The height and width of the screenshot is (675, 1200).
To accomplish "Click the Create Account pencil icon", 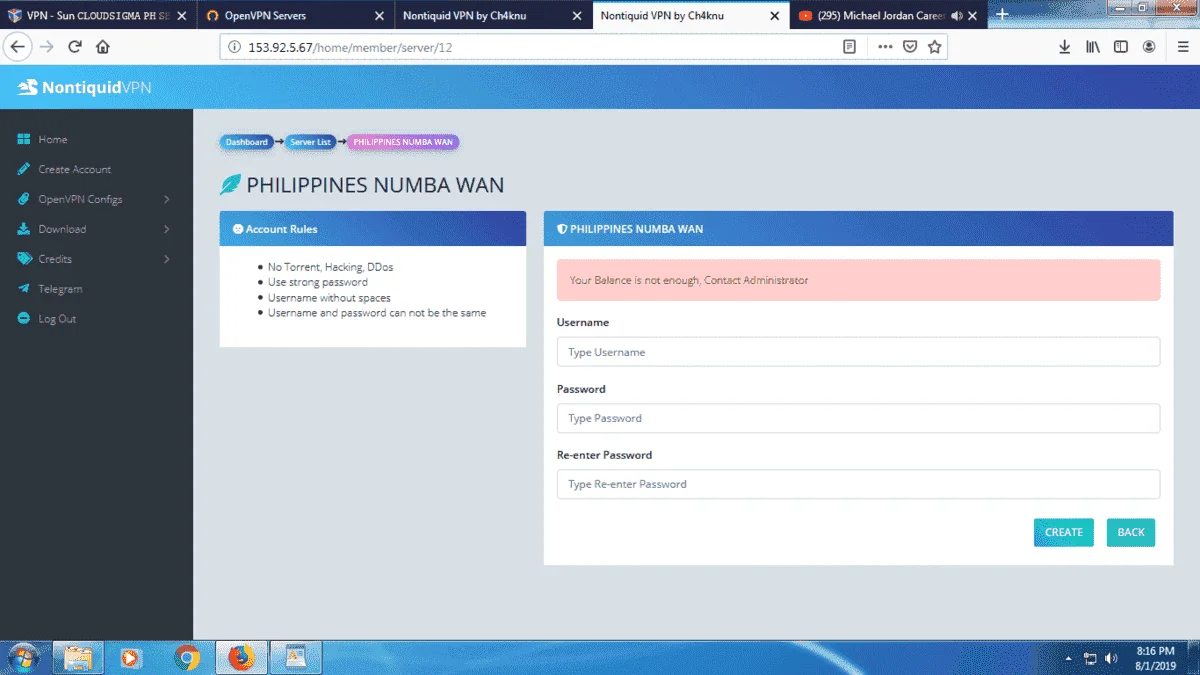I will (x=24, y=170).
